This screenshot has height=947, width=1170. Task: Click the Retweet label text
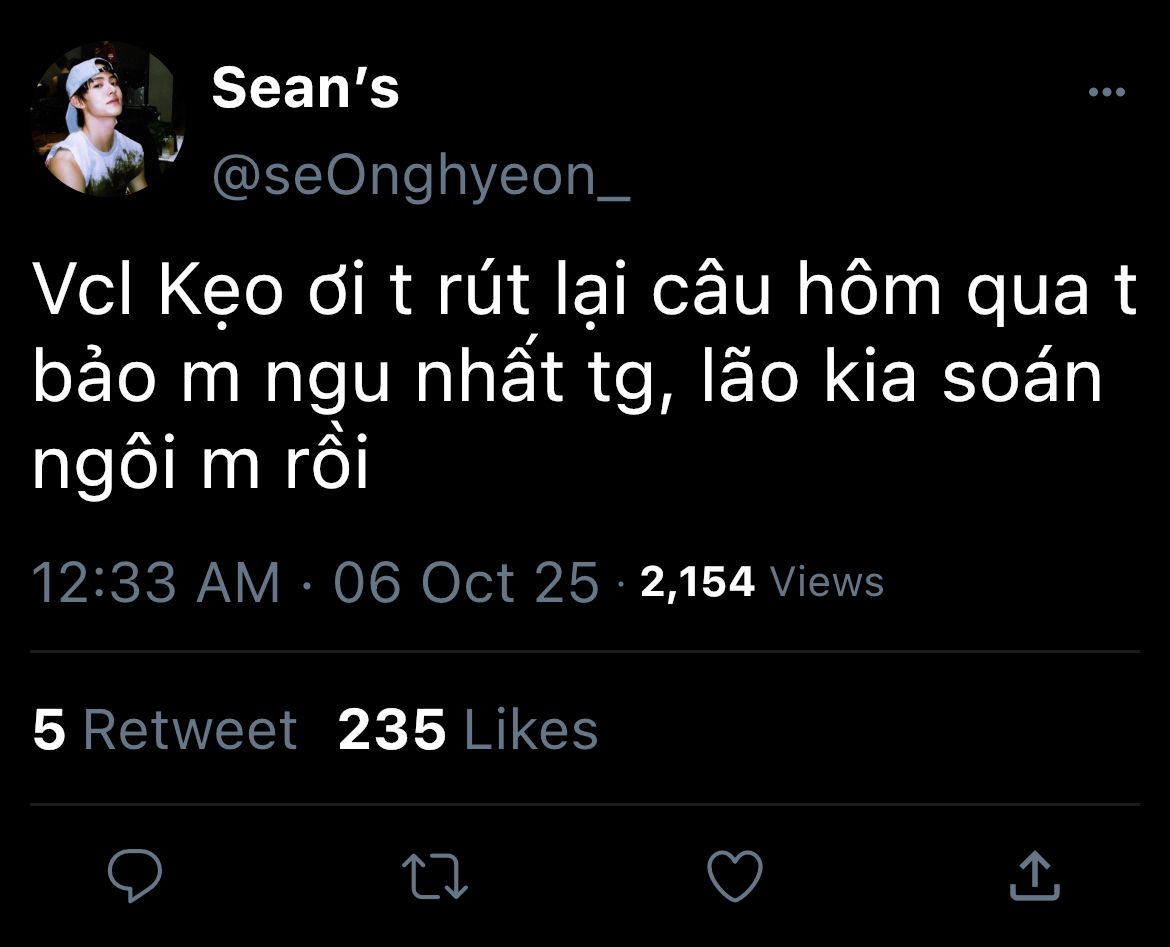(190, 730)
